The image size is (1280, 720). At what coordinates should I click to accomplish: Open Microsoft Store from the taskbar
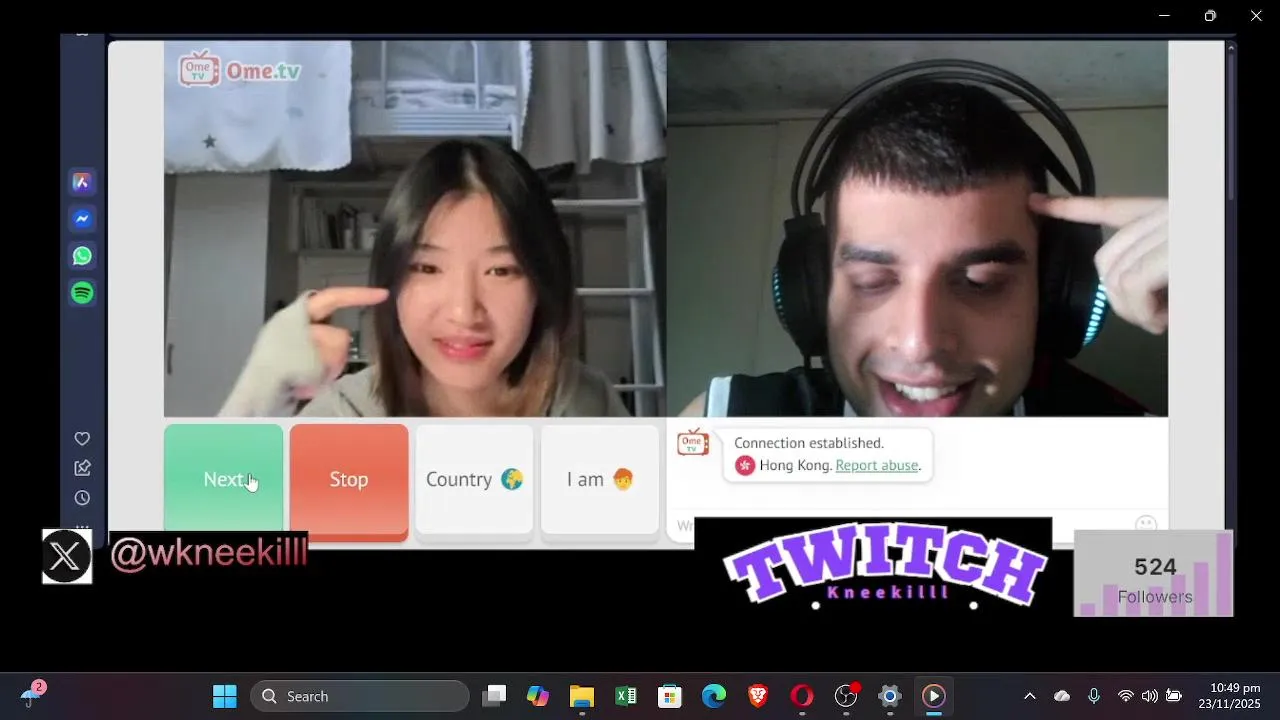[x=670, y=696]
